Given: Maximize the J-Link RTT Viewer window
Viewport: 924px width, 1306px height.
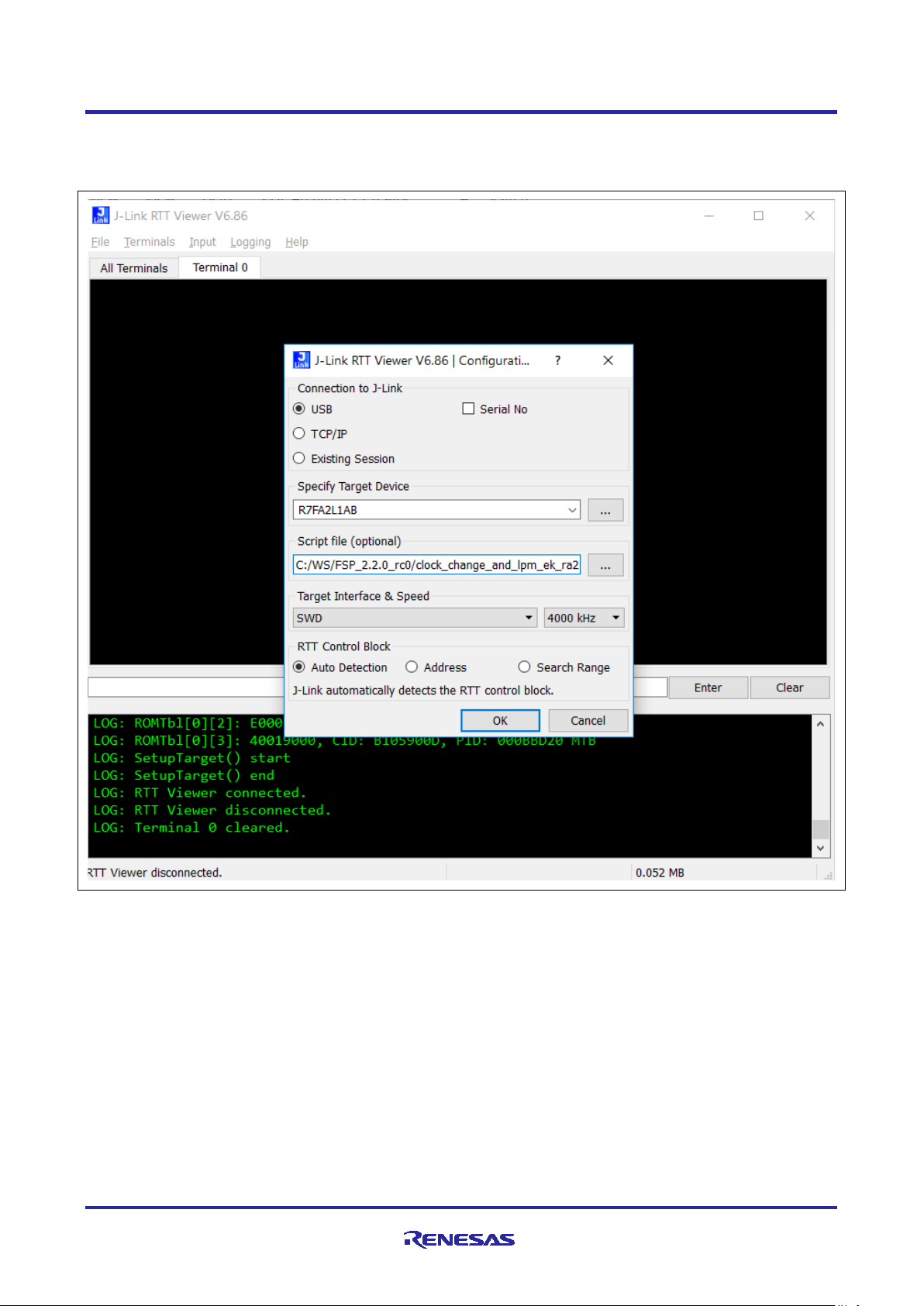Looking at the screenshot, I should point(759,215).
